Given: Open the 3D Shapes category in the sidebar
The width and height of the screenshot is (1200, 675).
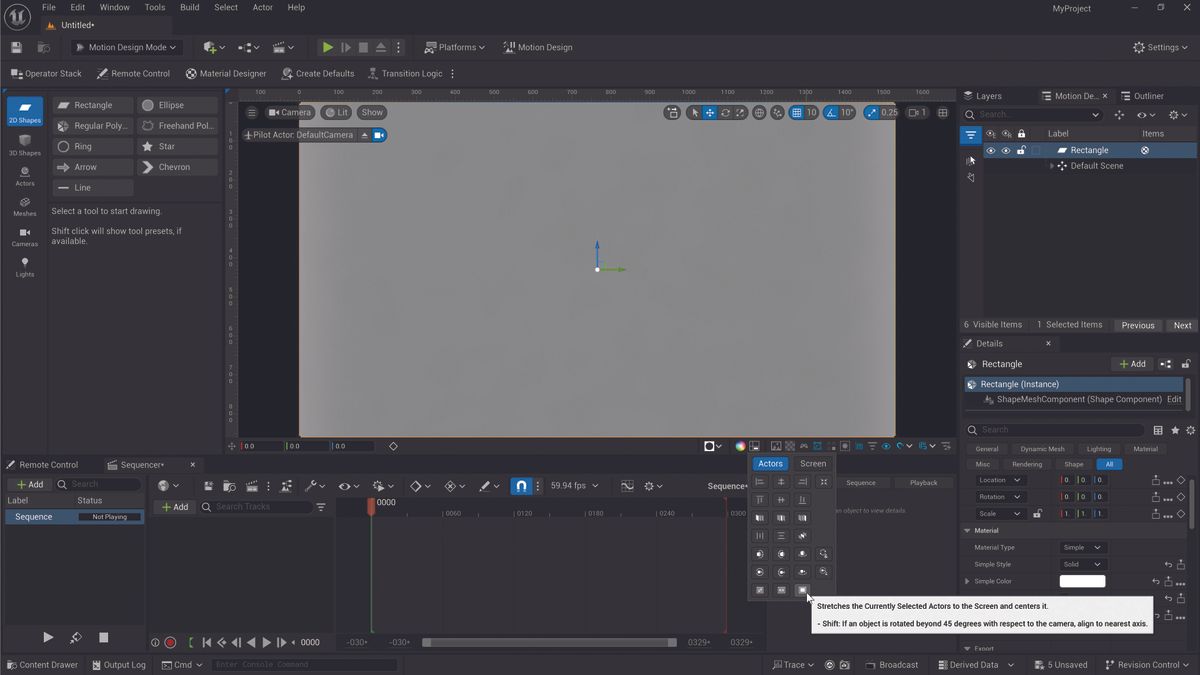Looking at the screenshot, I should tap(24, 145).
